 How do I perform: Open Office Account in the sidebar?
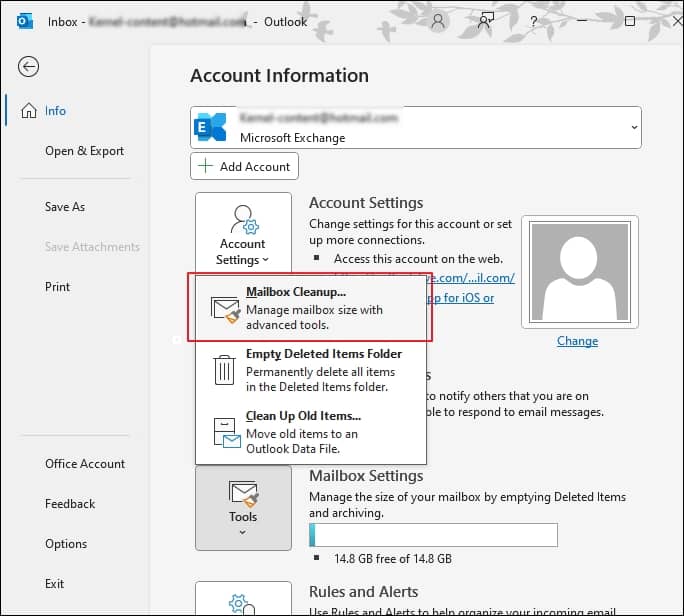pyautogui.click(x=85, y=464)
